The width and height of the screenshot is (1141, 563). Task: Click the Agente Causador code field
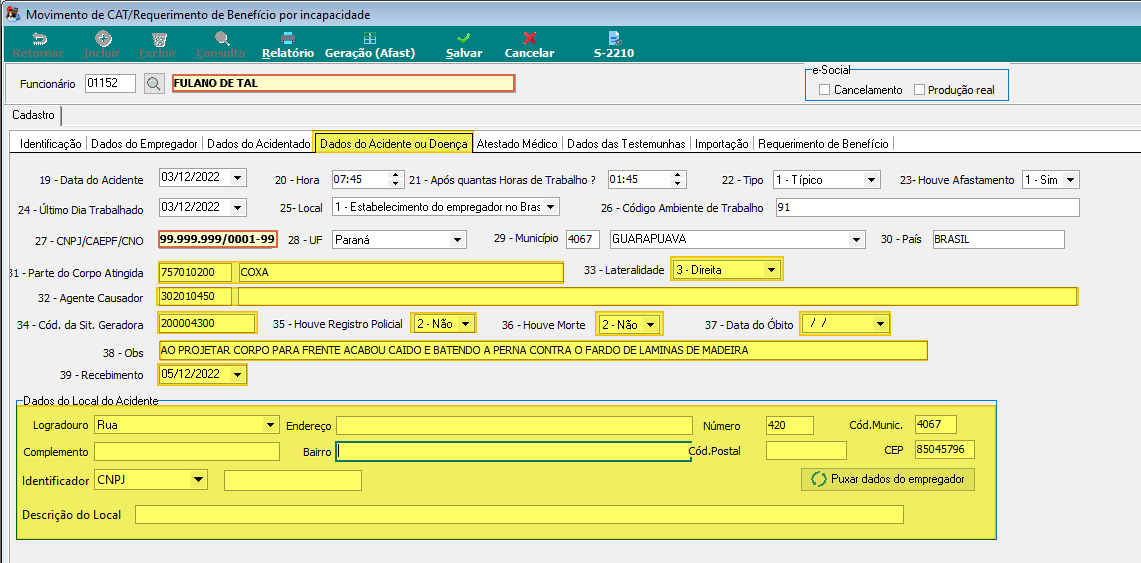[x=195, y=297]
